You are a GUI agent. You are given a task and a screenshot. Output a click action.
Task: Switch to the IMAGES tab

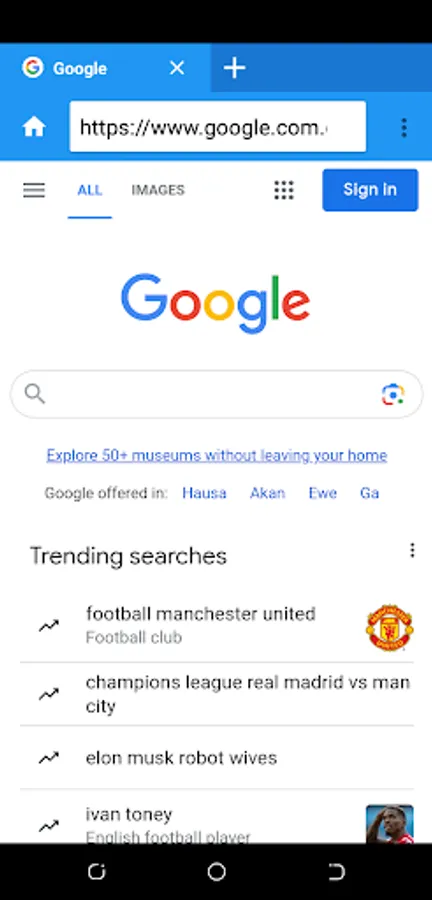pyautogui.click(x=158, y=190)
